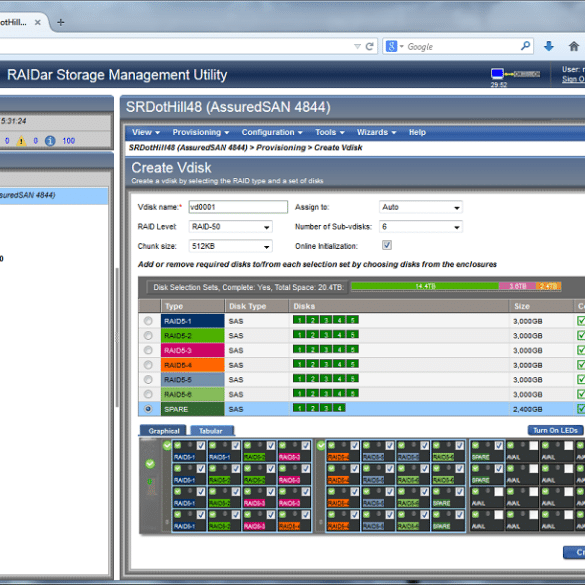Screen dimensions: 585x585
Task: Open the Configuration menu
Action: click(272, 132)
